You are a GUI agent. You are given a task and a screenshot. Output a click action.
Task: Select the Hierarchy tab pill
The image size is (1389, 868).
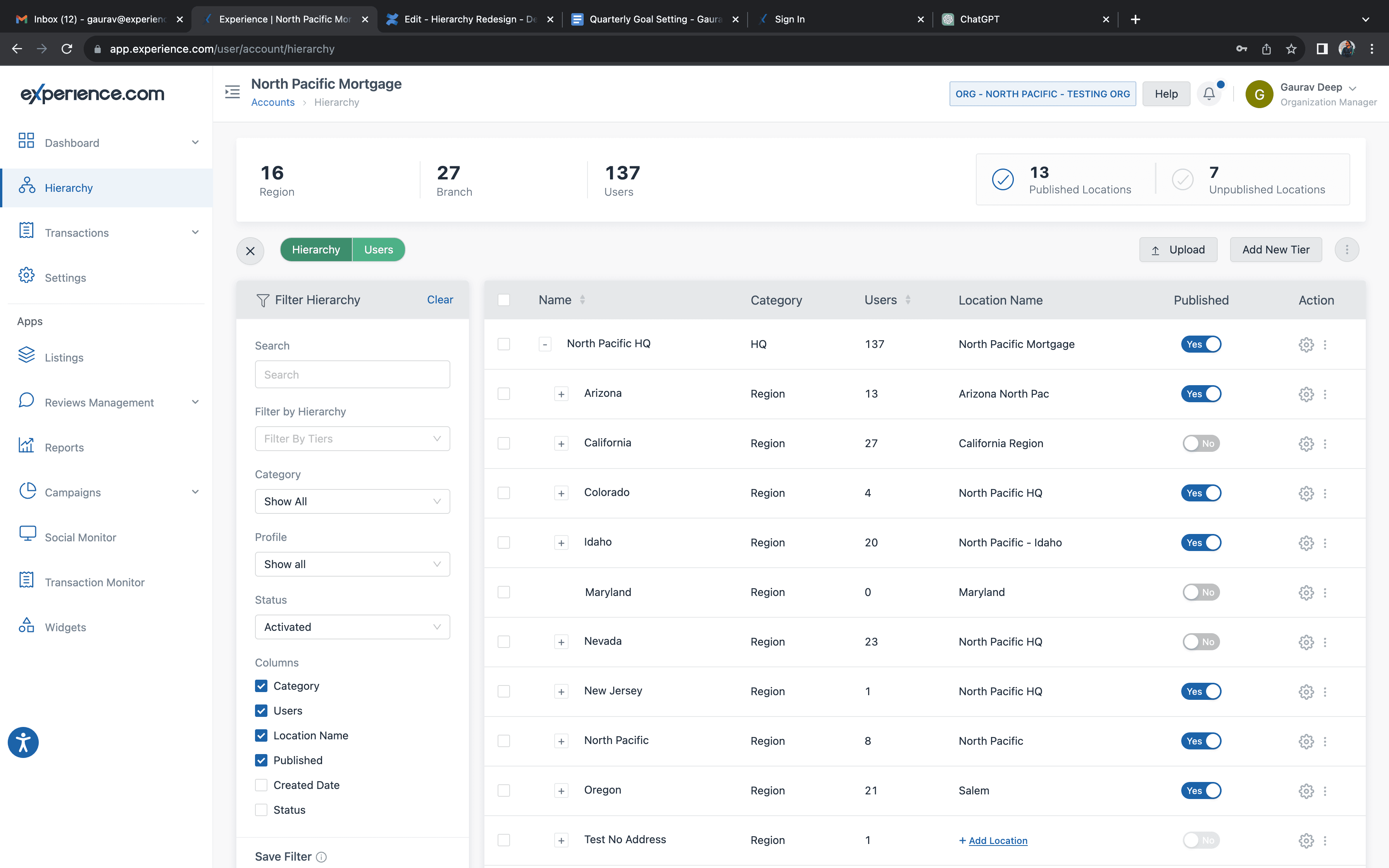click(x=316, y=250)
